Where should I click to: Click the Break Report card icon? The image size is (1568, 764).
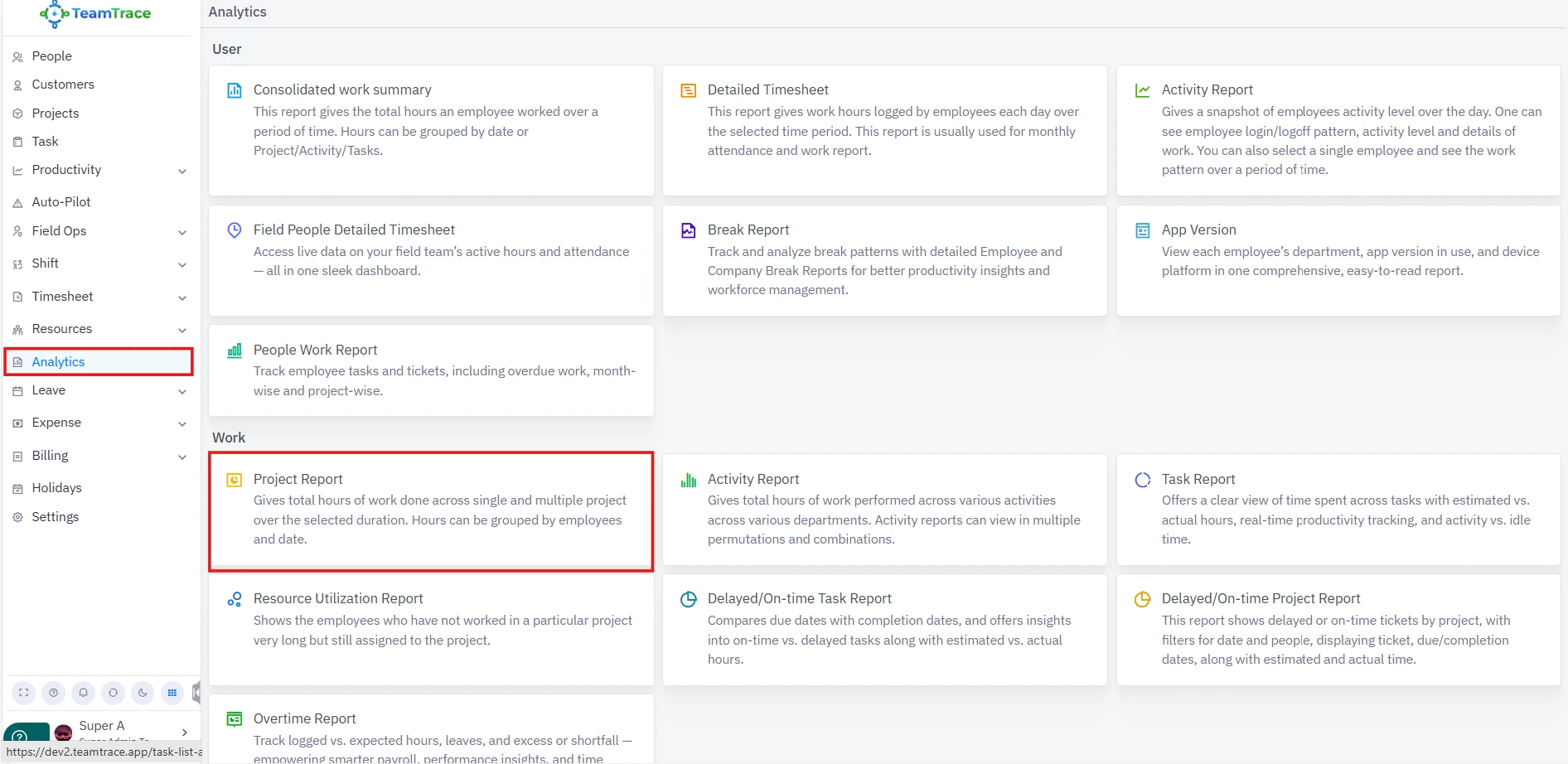[688, 230]
